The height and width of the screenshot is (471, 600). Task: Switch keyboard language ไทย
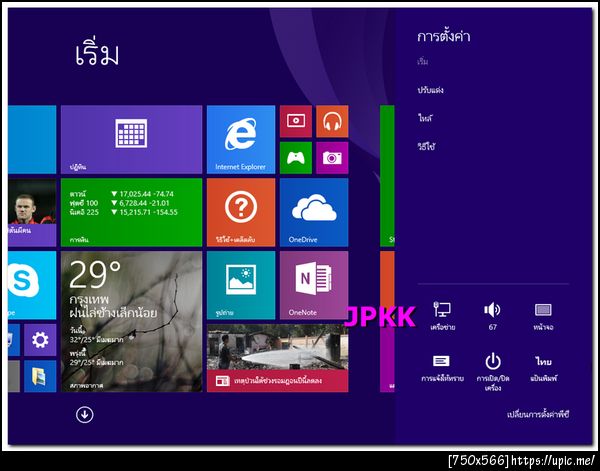543,368
